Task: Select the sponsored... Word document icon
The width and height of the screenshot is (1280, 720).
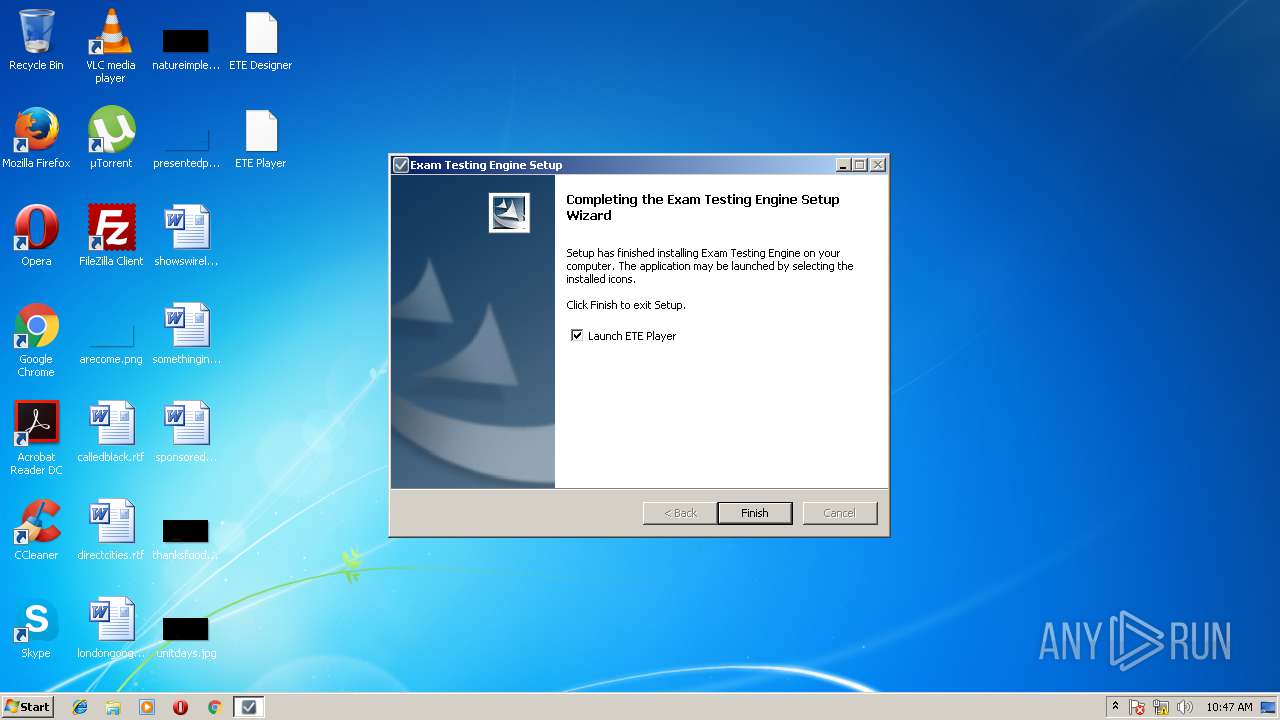Action: tap(186, 432)
